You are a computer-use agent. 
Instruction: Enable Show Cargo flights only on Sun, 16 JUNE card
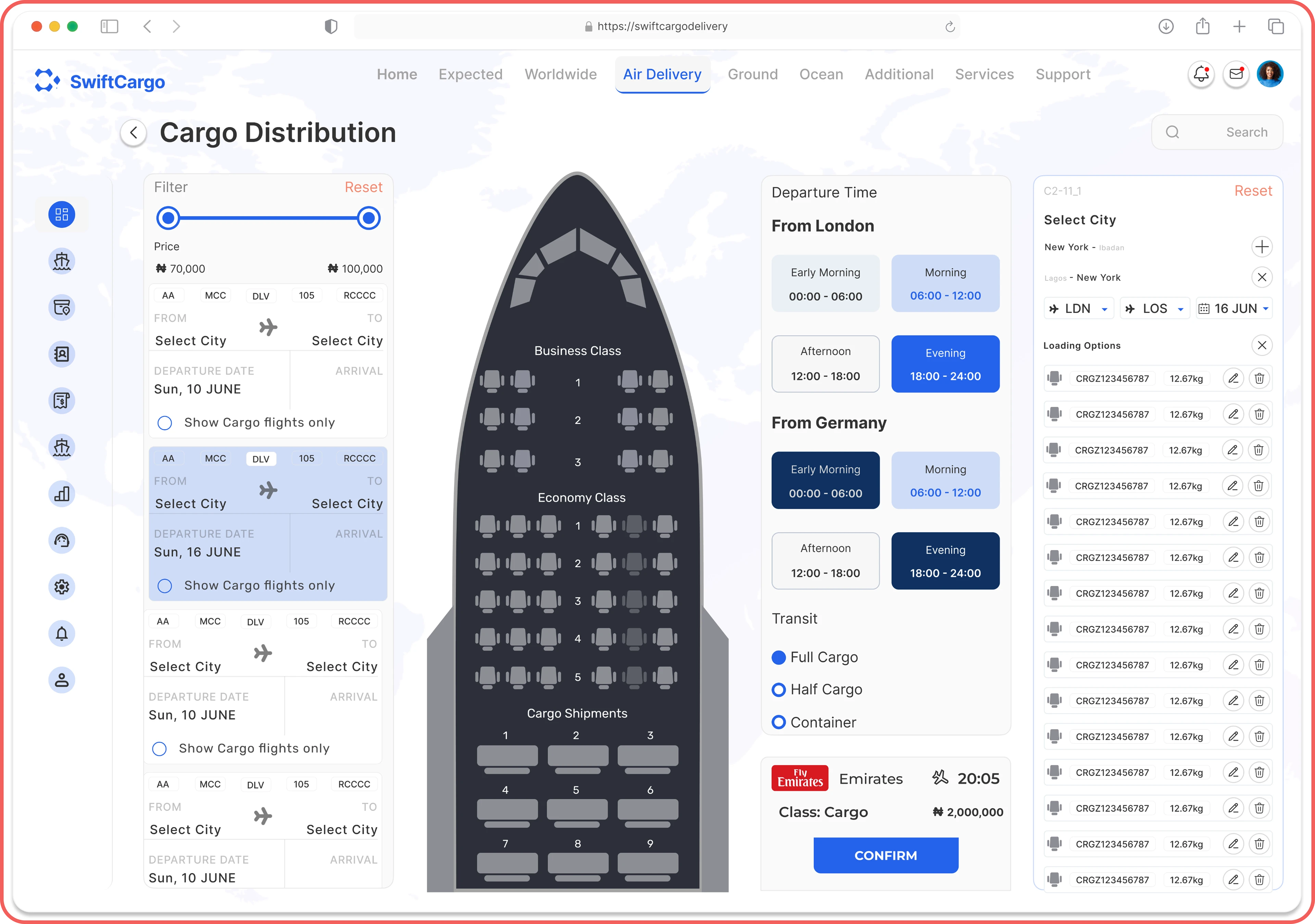tap(165, 586)
